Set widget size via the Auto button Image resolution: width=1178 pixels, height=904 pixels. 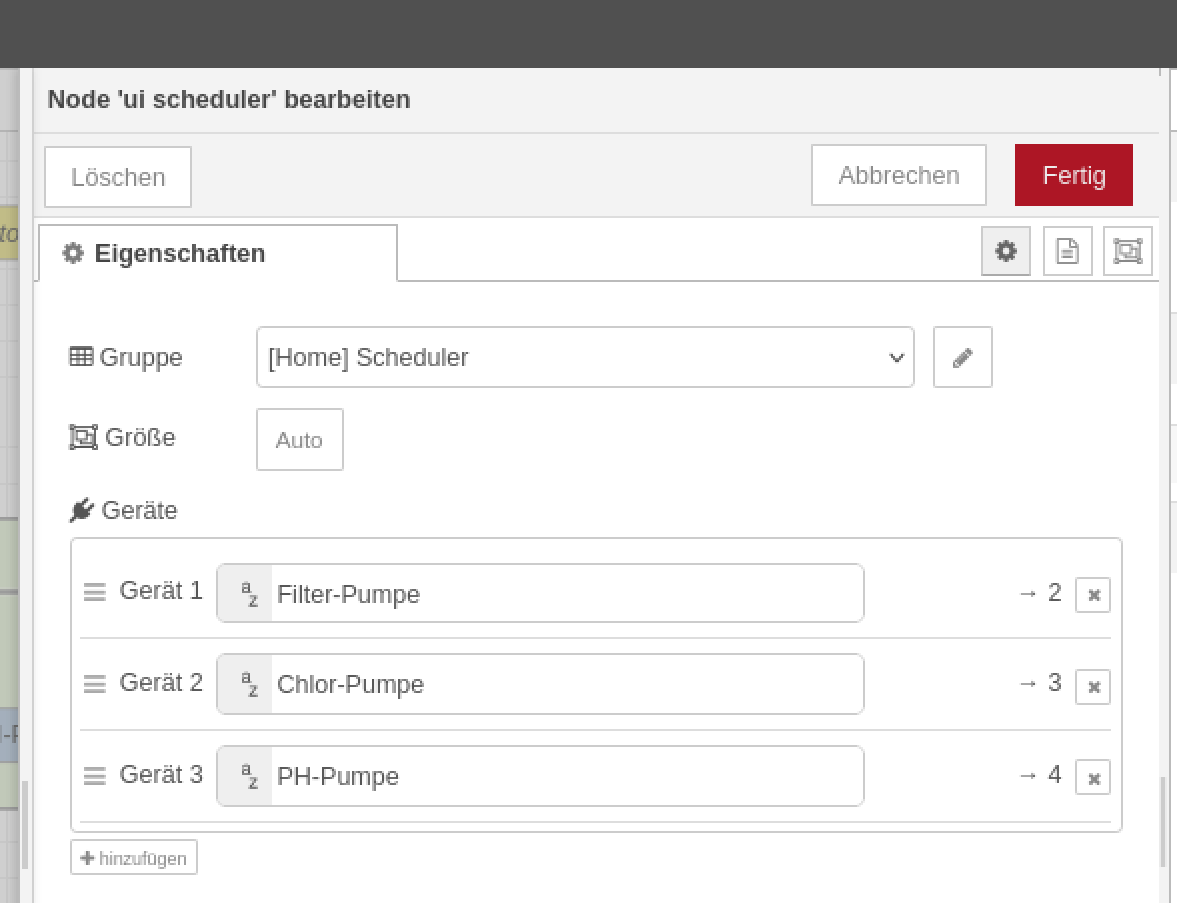pyautogui.click(x=300, y=440)
